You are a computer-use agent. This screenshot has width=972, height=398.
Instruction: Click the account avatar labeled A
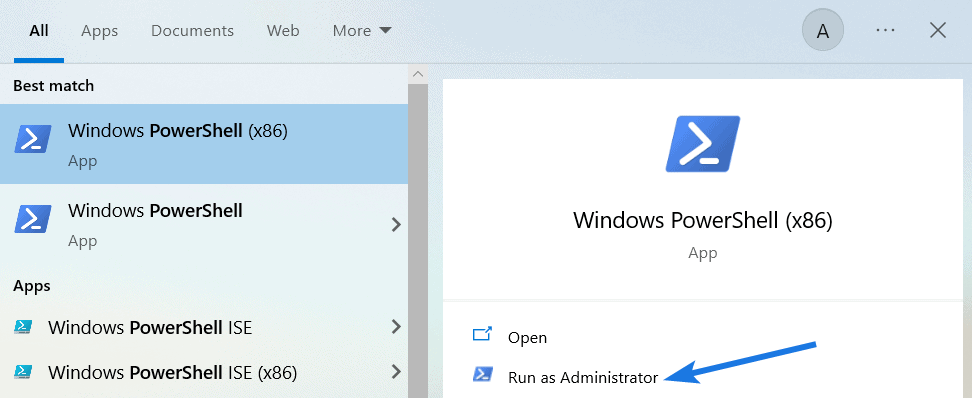tap(823, 31)
